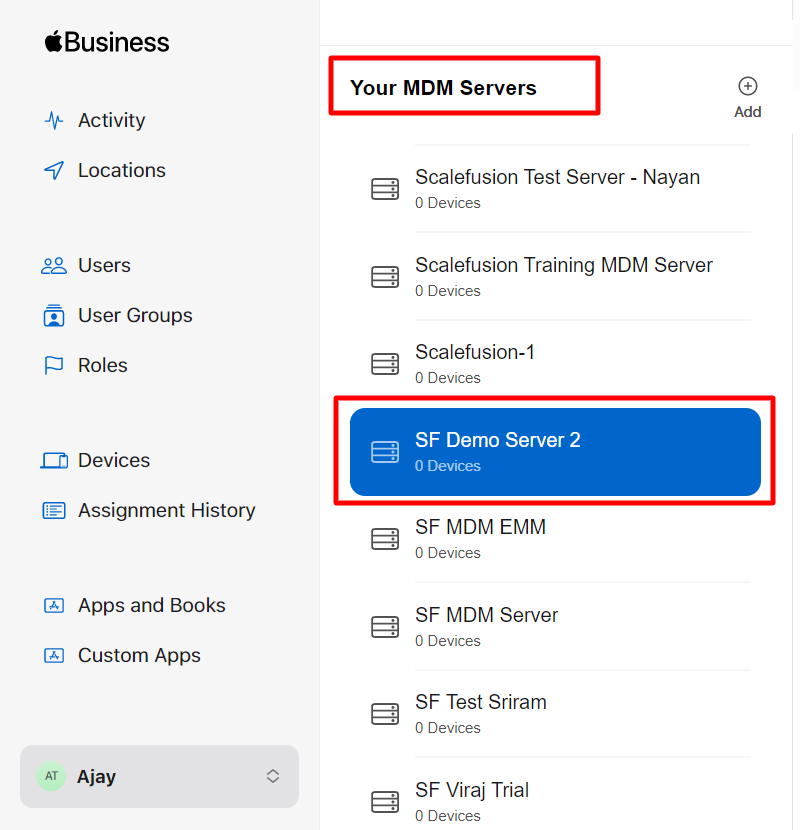Choose the SF MDM Server name
800x830 pixels.
click(x=487, y=615)
